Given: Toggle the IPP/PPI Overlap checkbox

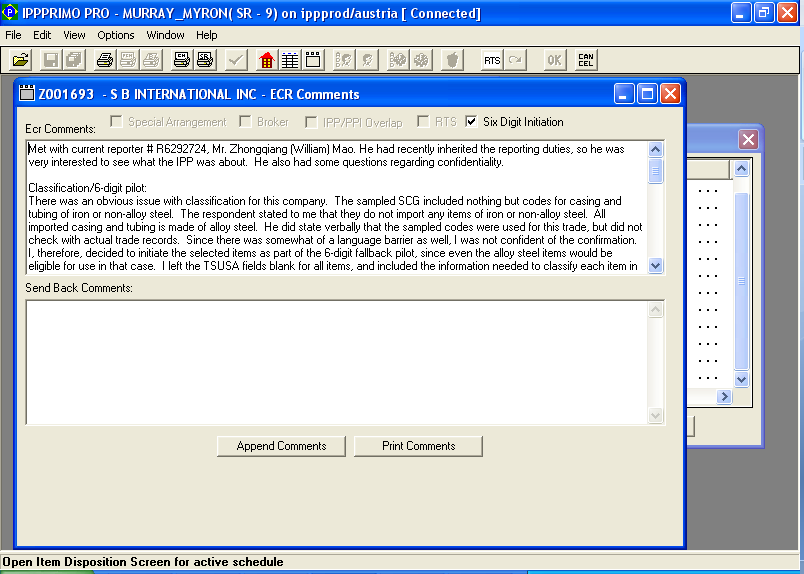Looking at the screenshot, I should (x=311, y=122).
